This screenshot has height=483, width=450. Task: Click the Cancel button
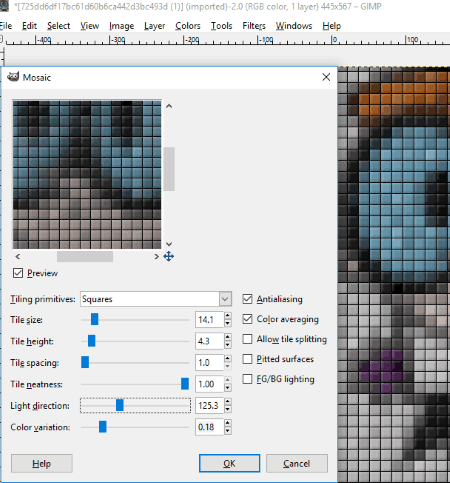click(x=297, y=463)
